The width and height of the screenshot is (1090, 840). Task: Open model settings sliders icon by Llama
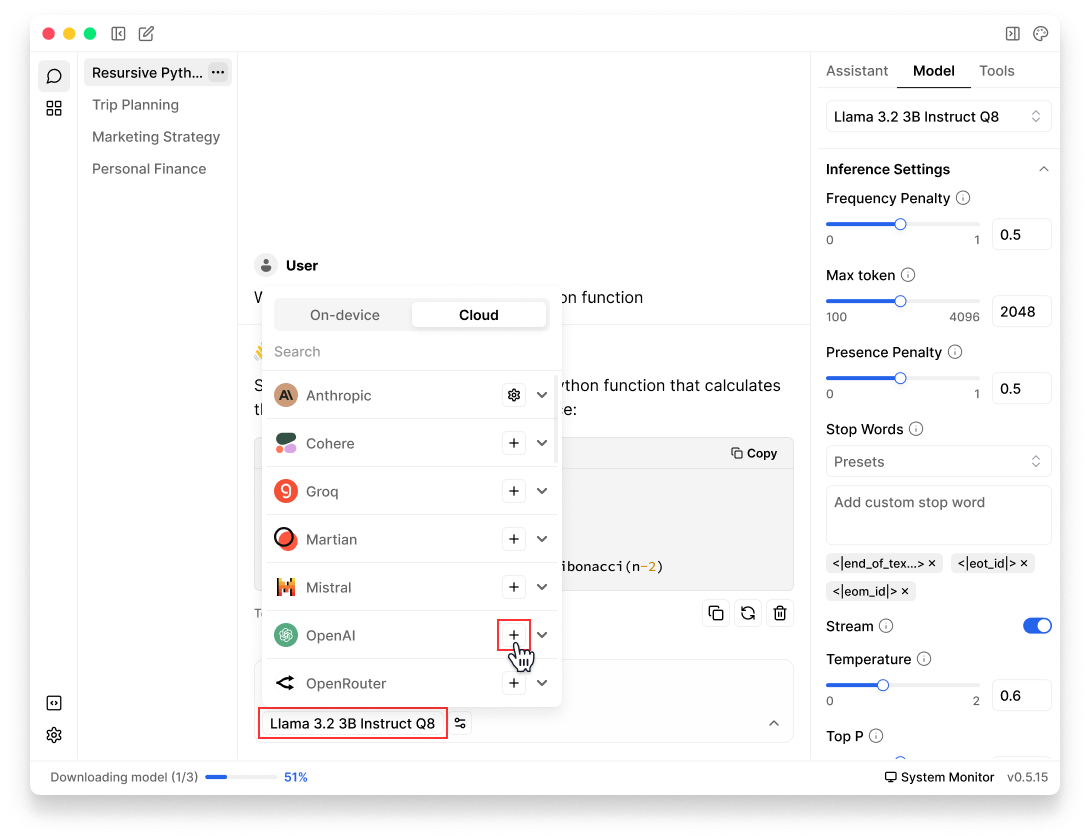[460, 723]
